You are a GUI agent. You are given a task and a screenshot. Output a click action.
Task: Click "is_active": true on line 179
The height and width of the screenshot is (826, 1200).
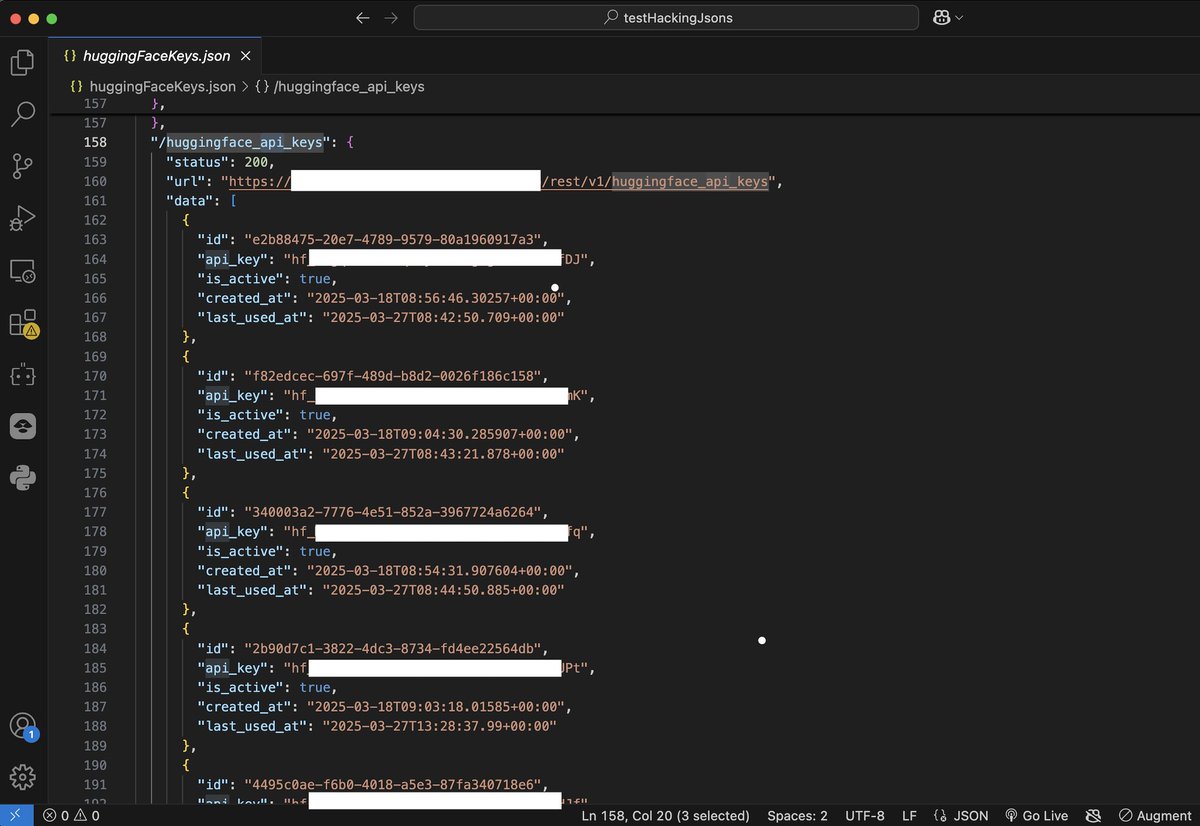(x=266, y=552)
